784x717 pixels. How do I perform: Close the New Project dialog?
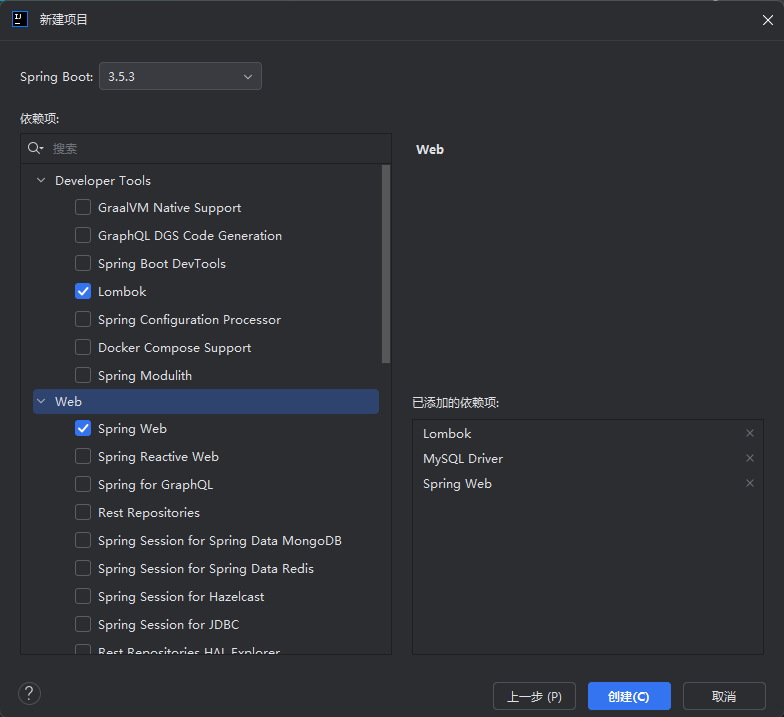click(x=766, y=19)
